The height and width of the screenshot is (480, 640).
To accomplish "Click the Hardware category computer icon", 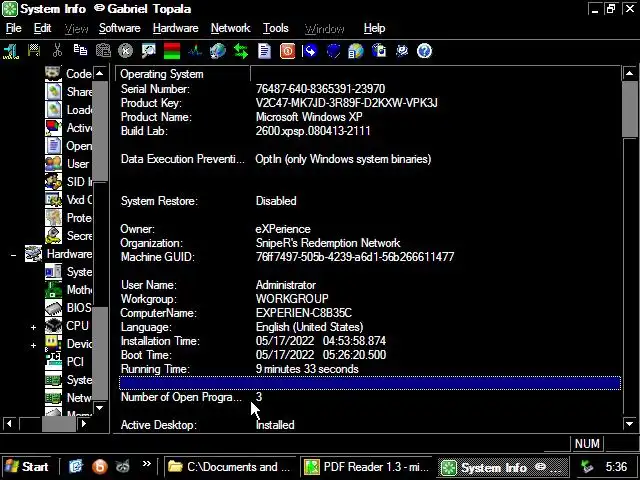I will click(33, 253).
